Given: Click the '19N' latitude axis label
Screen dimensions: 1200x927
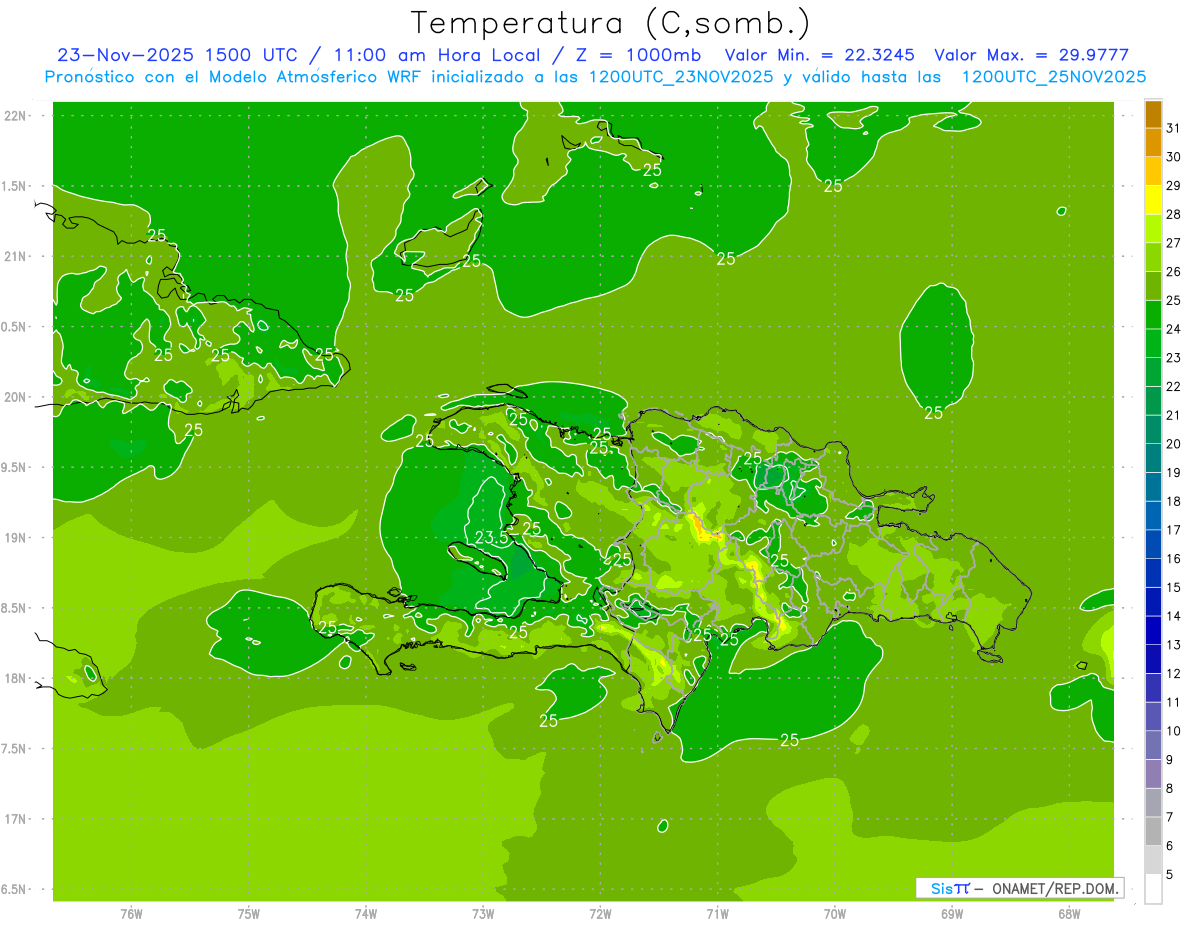Looking at the screenshot, I should tap(15, 538).
